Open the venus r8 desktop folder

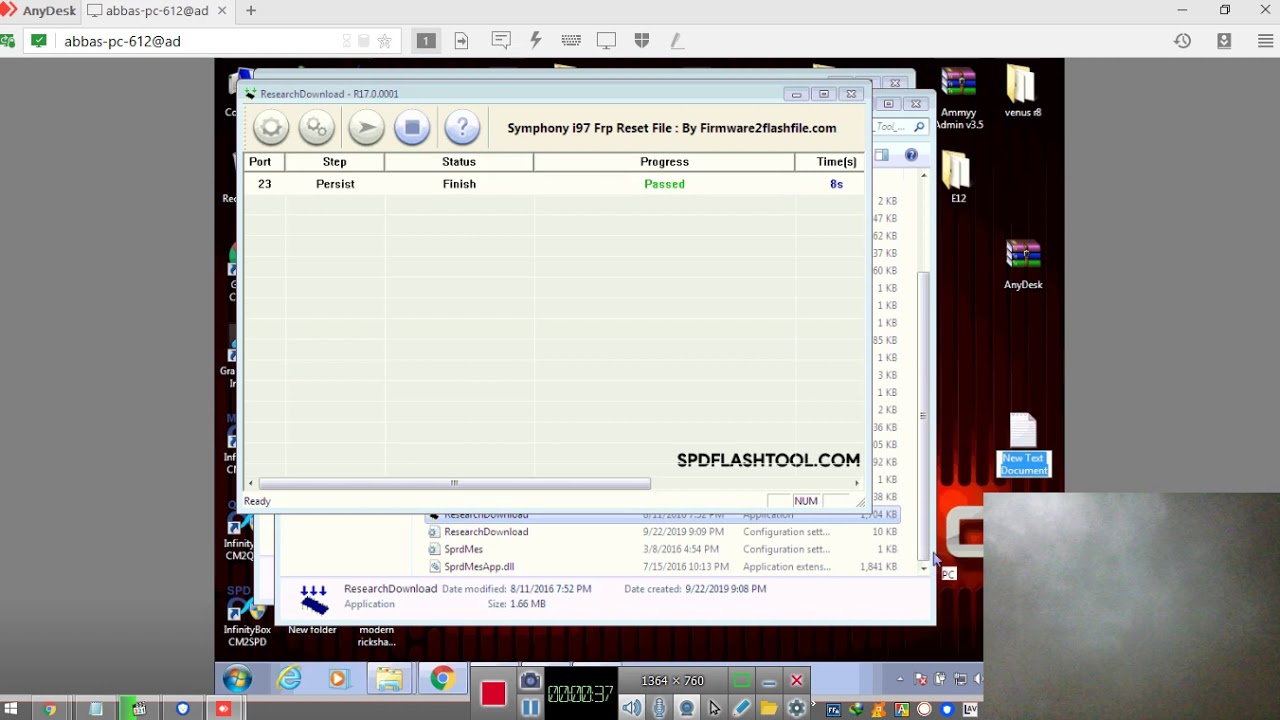click(x=1022, y=92)
